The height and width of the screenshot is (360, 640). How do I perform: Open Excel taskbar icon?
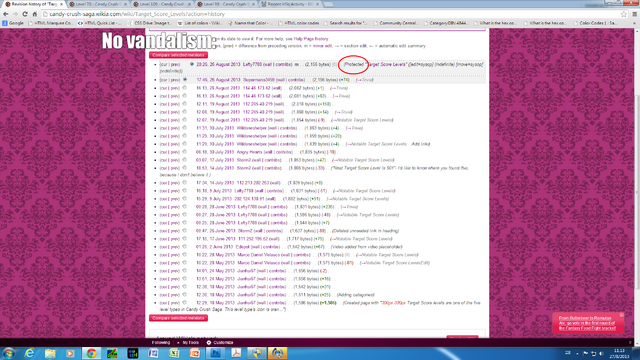174,353
